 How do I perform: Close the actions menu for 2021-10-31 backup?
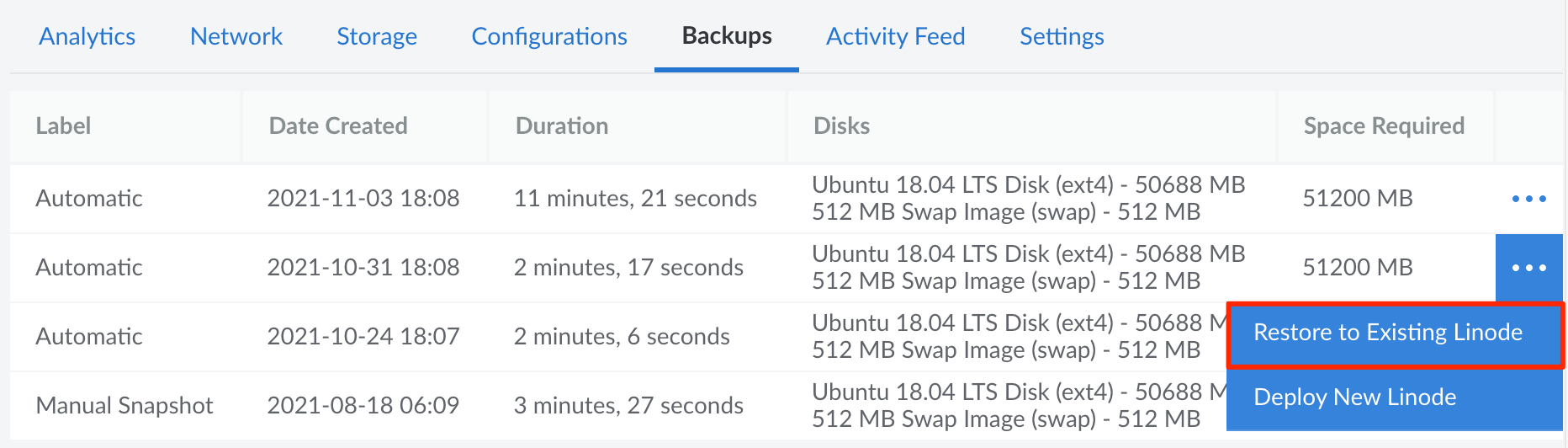coord(1528,268)
